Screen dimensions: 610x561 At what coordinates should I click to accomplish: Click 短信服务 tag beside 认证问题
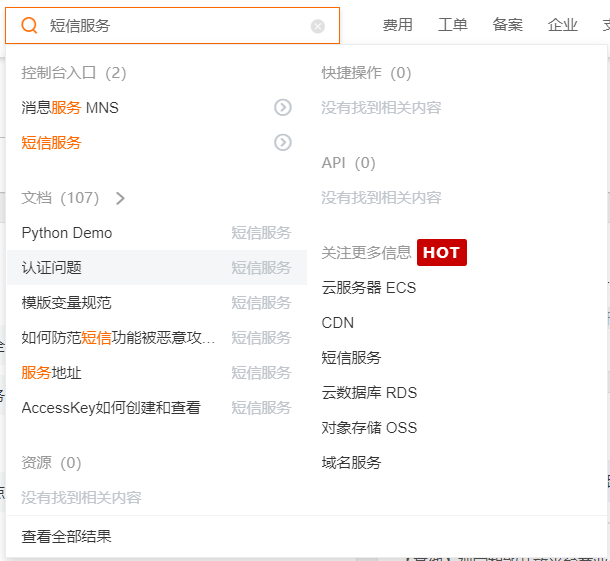(261, 268)
